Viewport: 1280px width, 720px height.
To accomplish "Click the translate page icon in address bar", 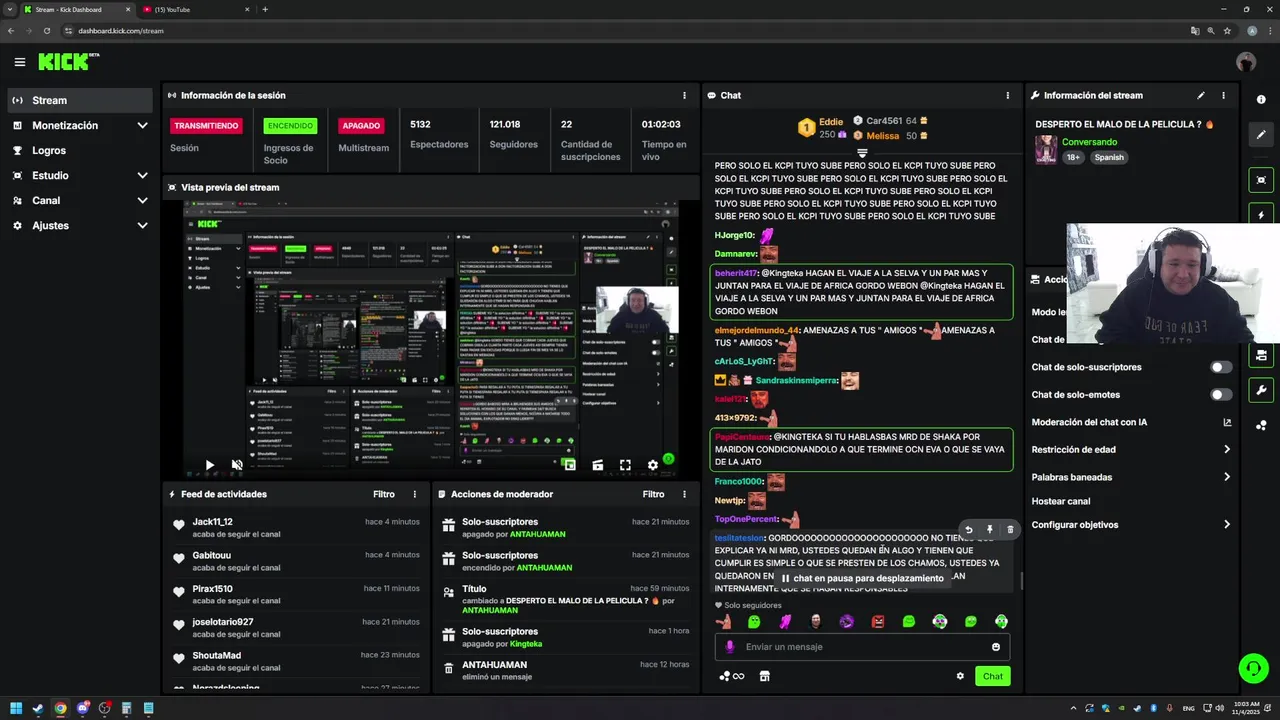I will click(1195, 31).
